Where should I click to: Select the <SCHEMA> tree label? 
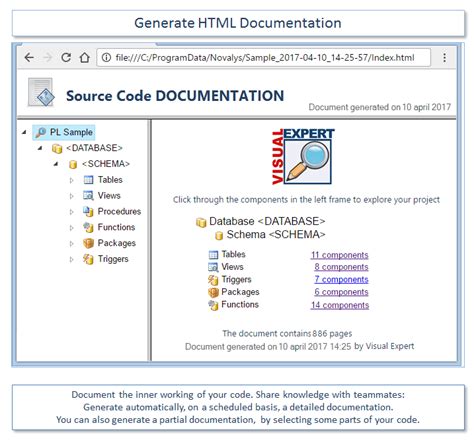point(106,164)
